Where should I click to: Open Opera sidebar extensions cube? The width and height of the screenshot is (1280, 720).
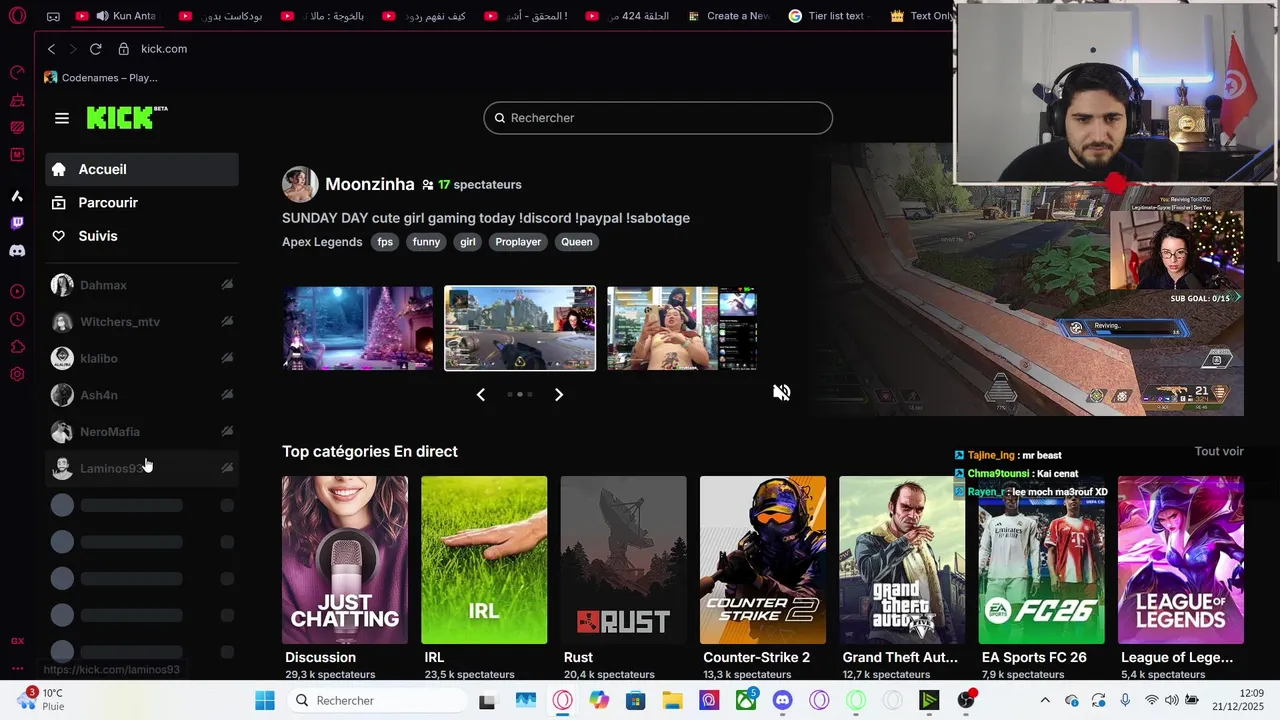pos(17,347)
